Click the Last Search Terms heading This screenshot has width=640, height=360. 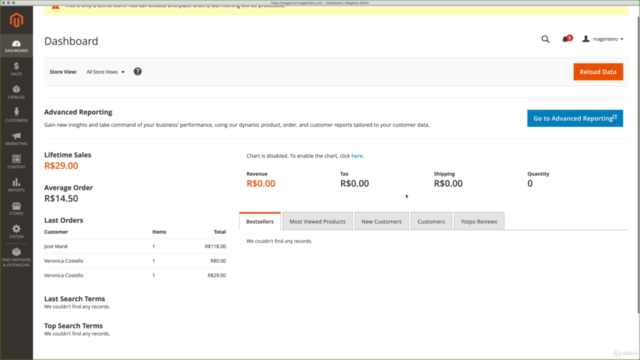coord(74,299)
